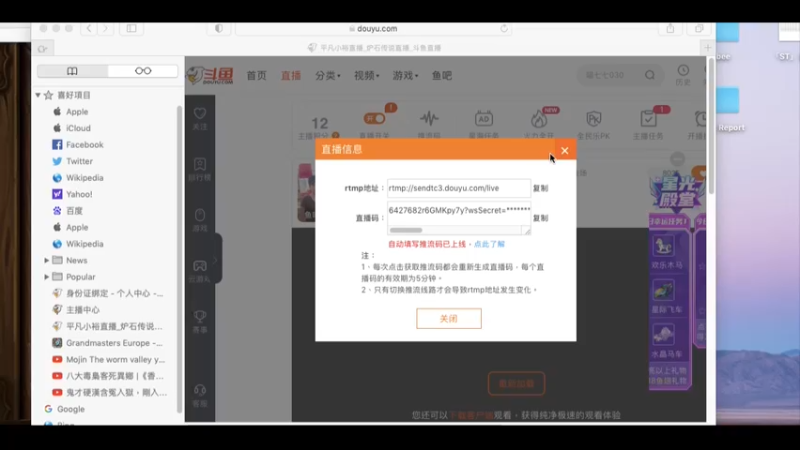Go forward with Safari's forward arrow
This screenshot has width=800, height=450.
pyautogui.click(x=105, y=29)
